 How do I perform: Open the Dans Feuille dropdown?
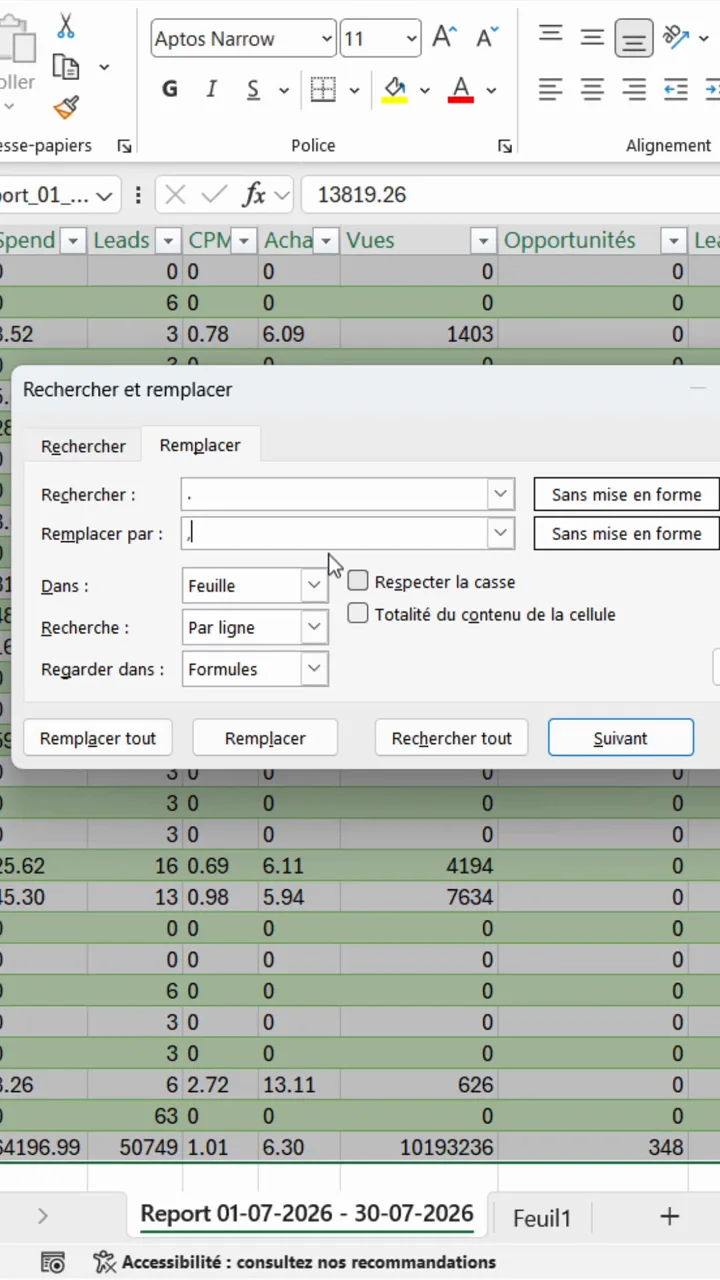coord(314,586)
